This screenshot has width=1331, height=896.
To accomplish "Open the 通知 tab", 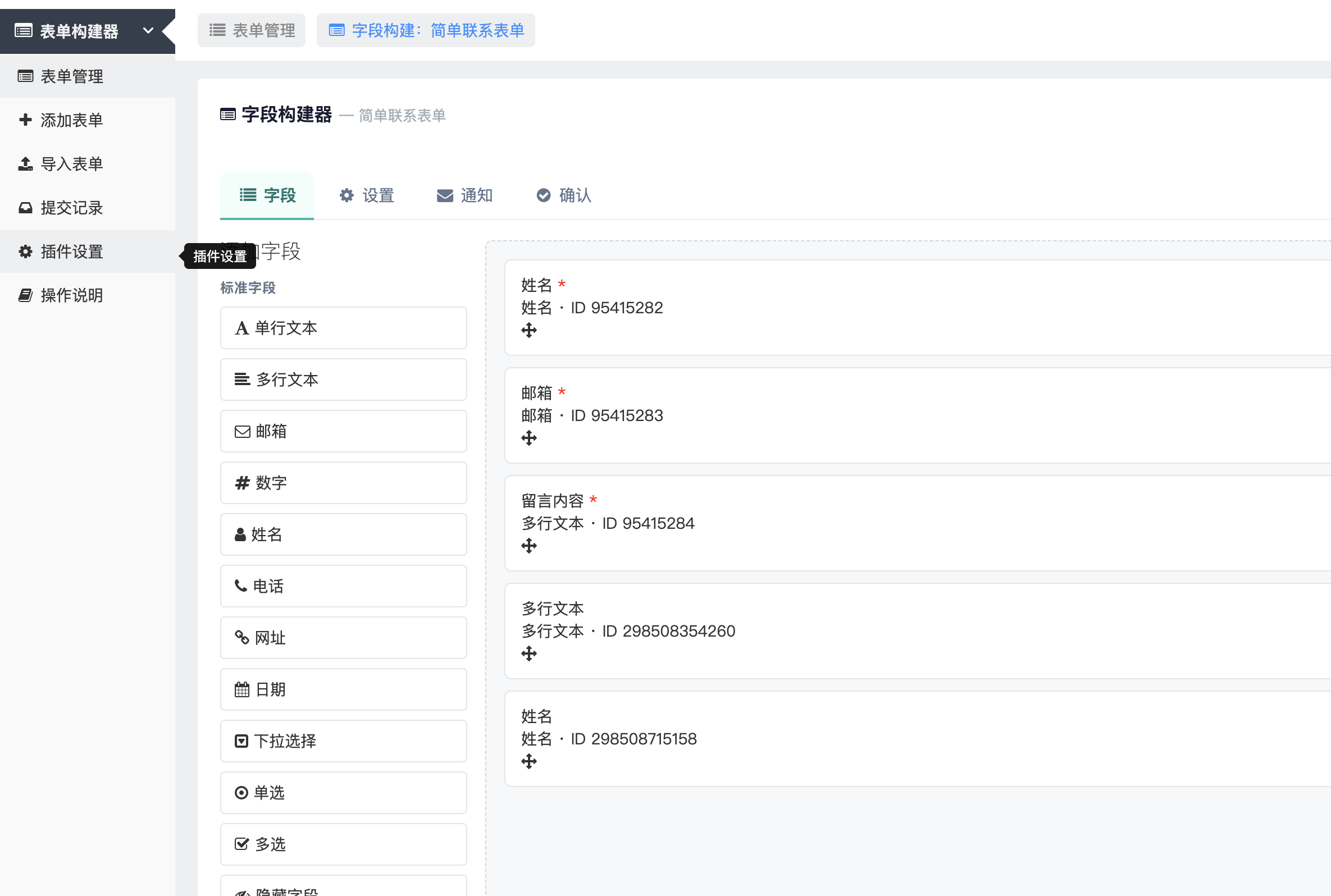I will (464, 195).
